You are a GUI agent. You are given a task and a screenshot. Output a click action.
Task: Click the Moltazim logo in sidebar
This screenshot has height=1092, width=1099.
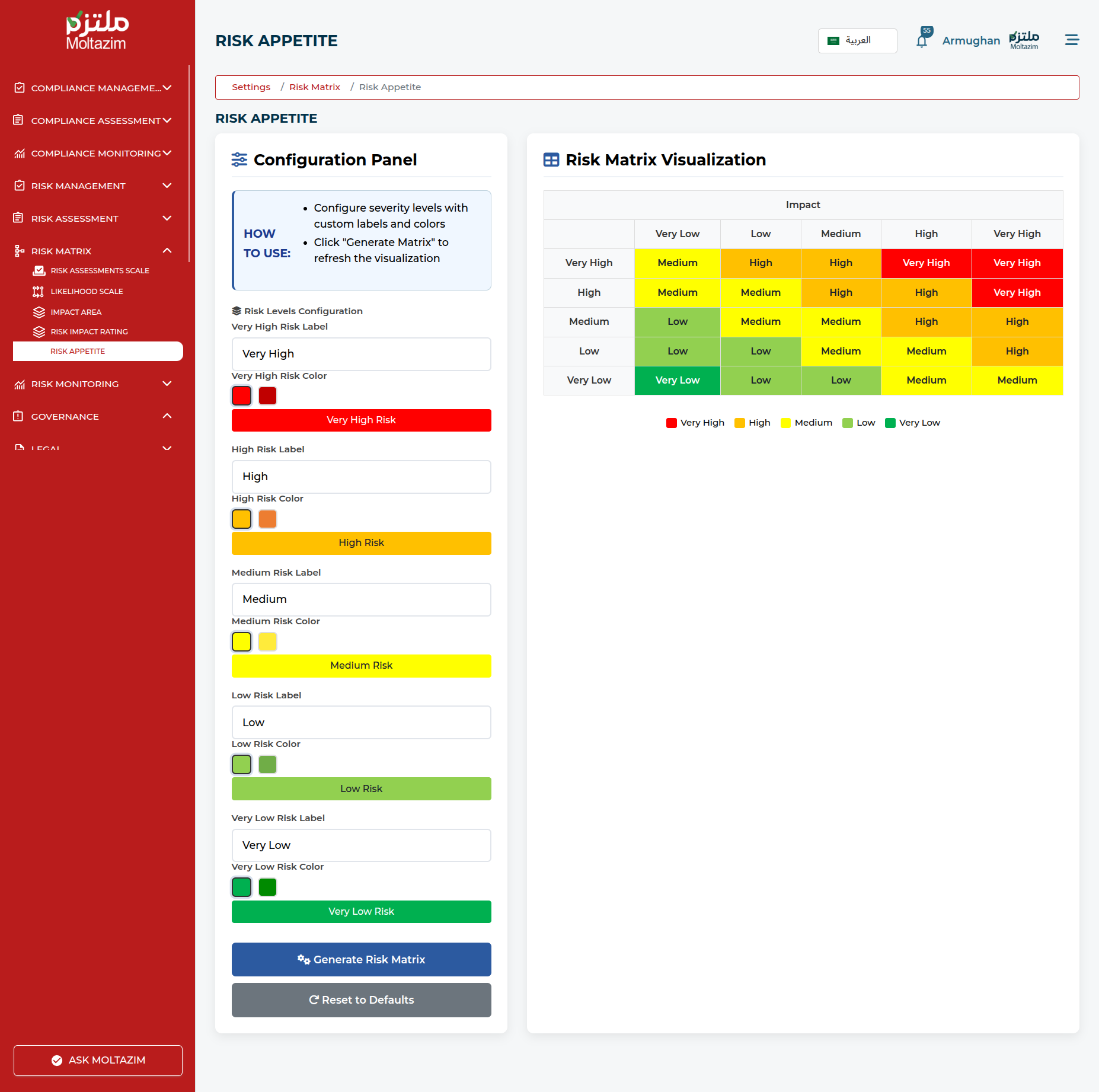click(x=97, y=31)
